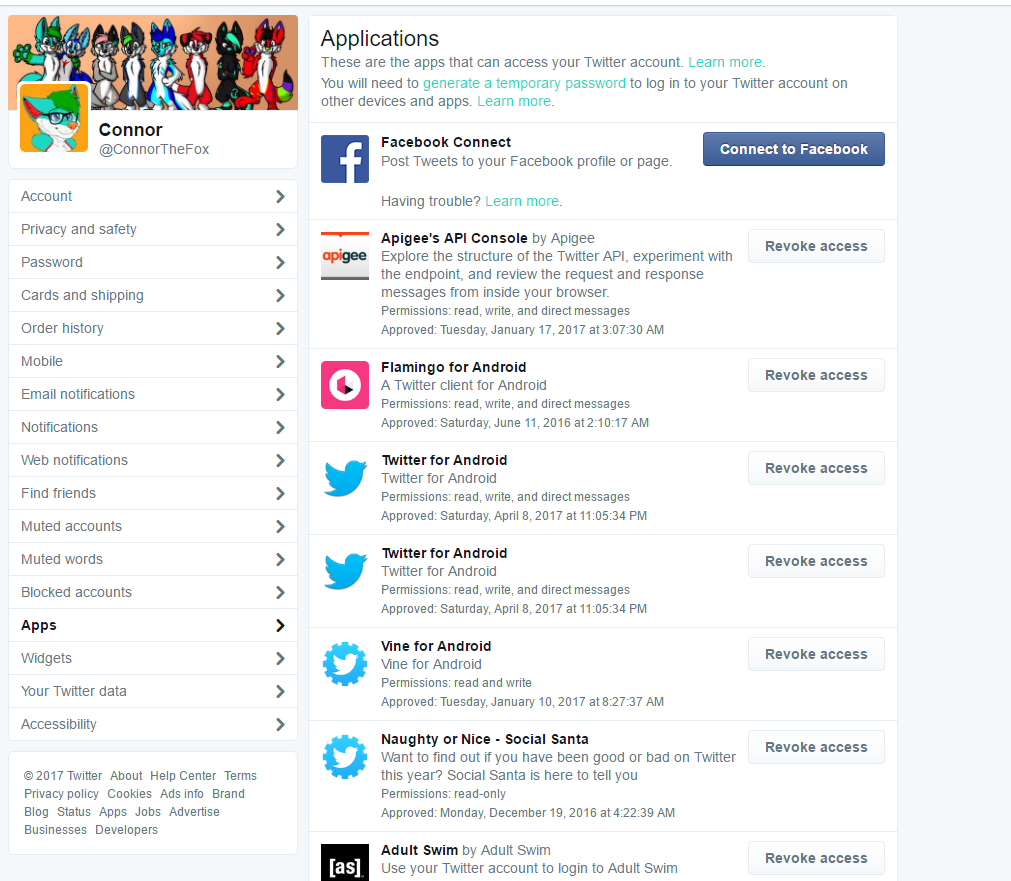Click the chevron on Find friends row
The image size is (1011, 881).
(280, 493)
